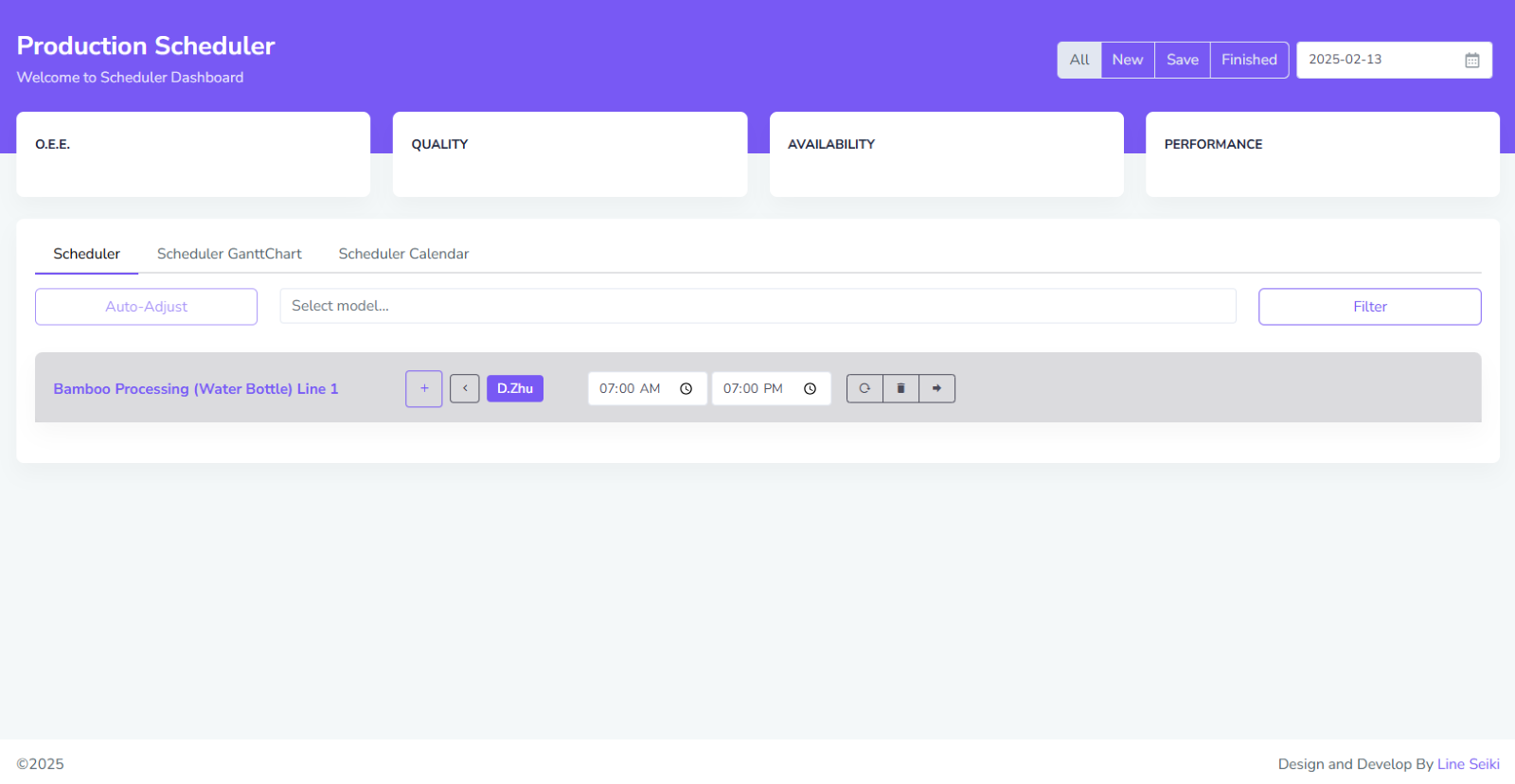Click the D.Zhu operator badge
The image size is (1515, 784).
click(x=514, y=388)
